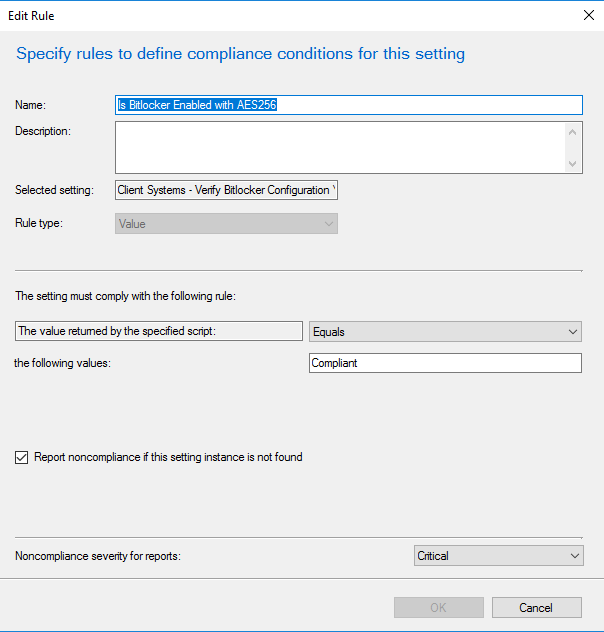Toggle the 'Report noncompliance' checkbox

coord(22,458)
